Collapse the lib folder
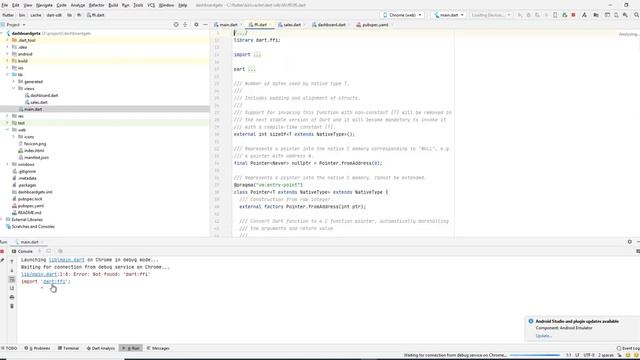This screenshot has height=360, width=640. pyautogui.click(x=7, y=75)
